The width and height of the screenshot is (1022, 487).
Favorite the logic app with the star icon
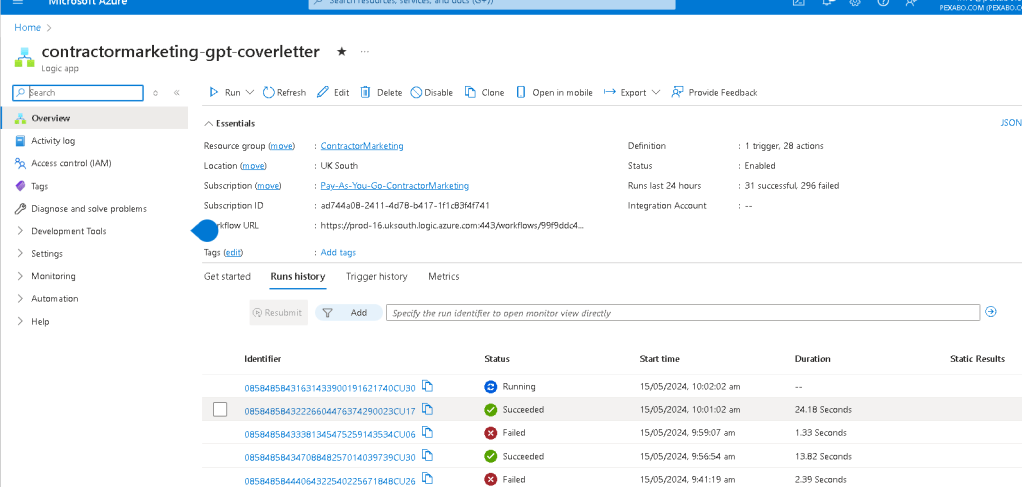[x=342, y=52]
